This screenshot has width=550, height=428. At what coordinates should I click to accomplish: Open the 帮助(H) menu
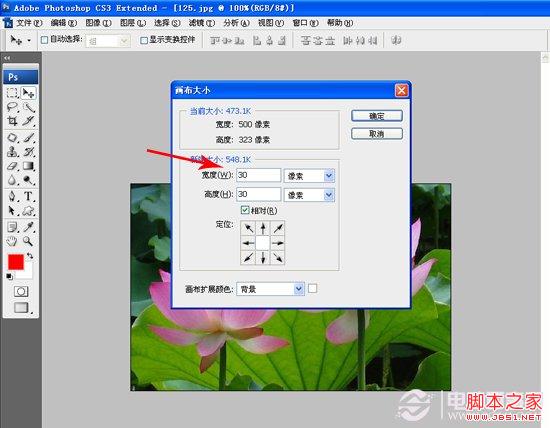click(x=340, y=23)
